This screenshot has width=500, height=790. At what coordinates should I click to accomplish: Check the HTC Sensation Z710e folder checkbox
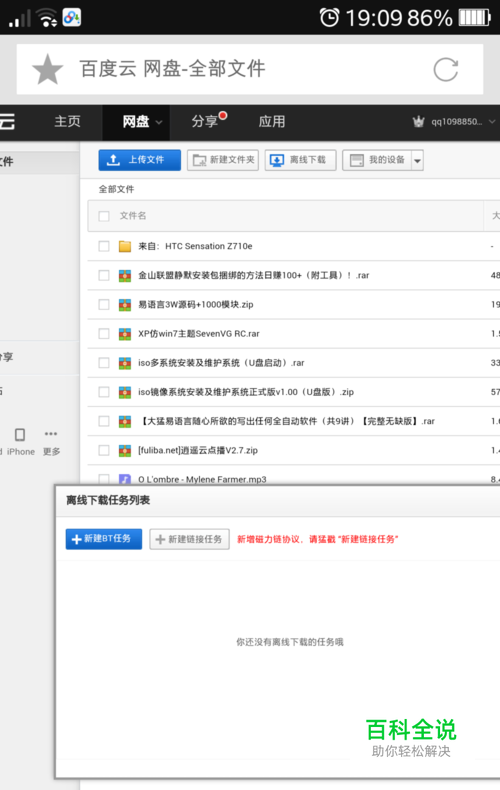[104, 246]
